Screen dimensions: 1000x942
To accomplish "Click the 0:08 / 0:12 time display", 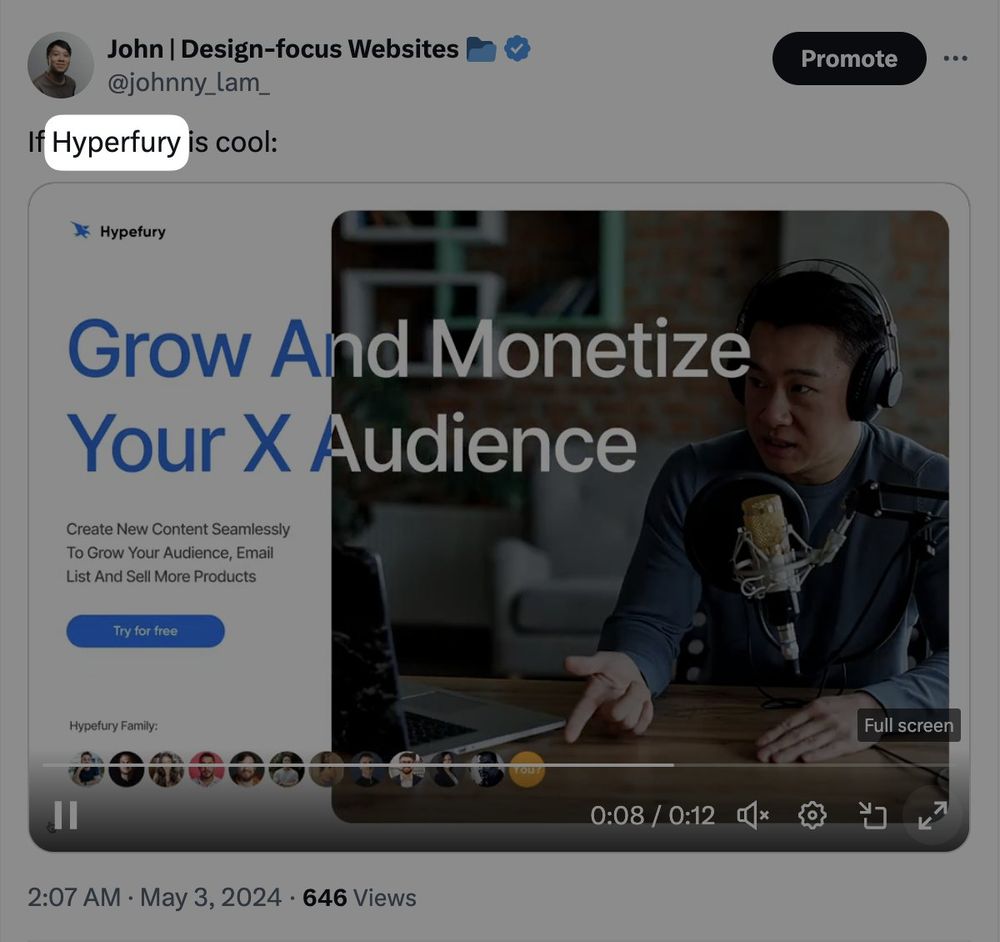I will point(652,816).
